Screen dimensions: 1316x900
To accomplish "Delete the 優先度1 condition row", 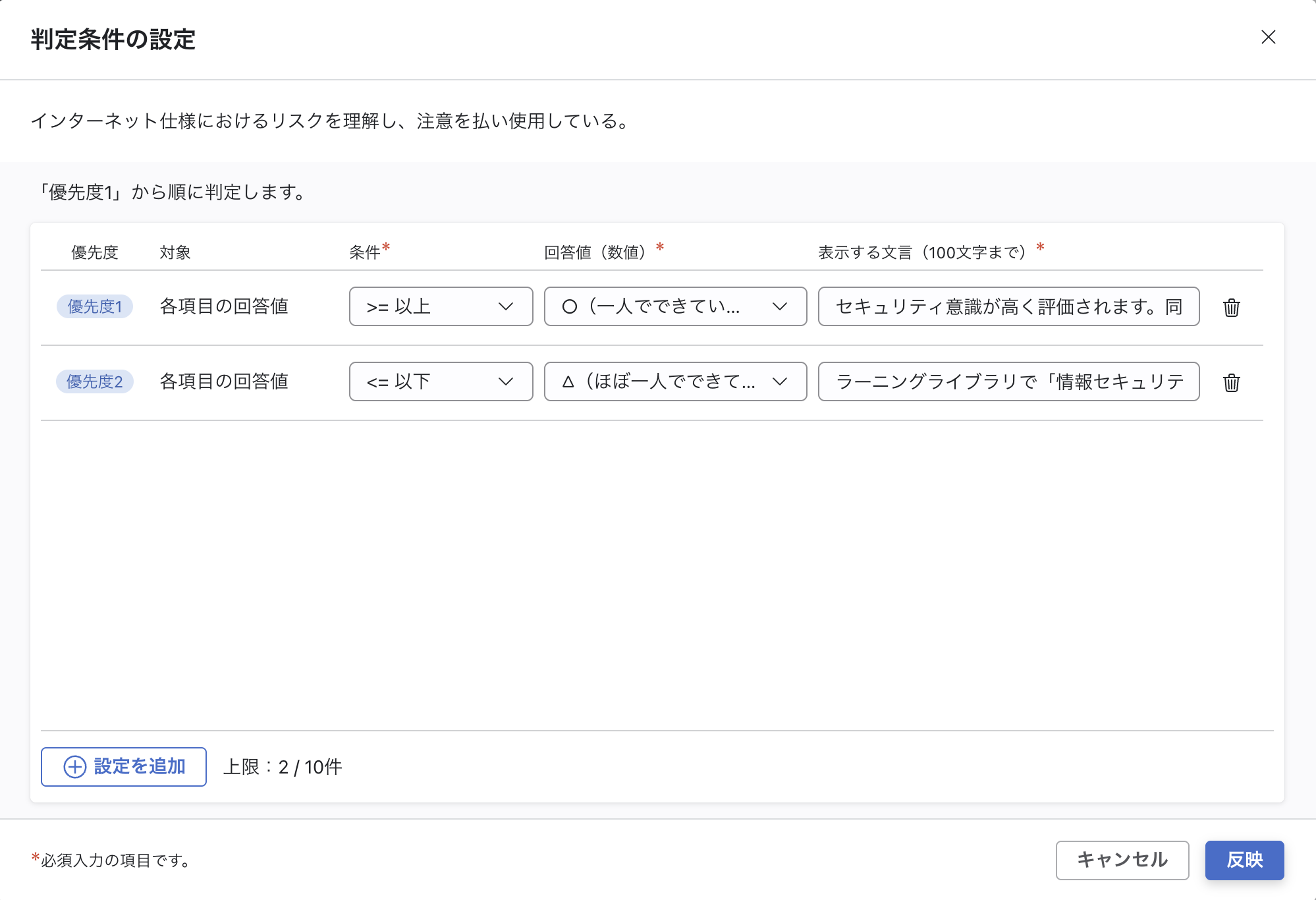I will [x=1231, y=307].
